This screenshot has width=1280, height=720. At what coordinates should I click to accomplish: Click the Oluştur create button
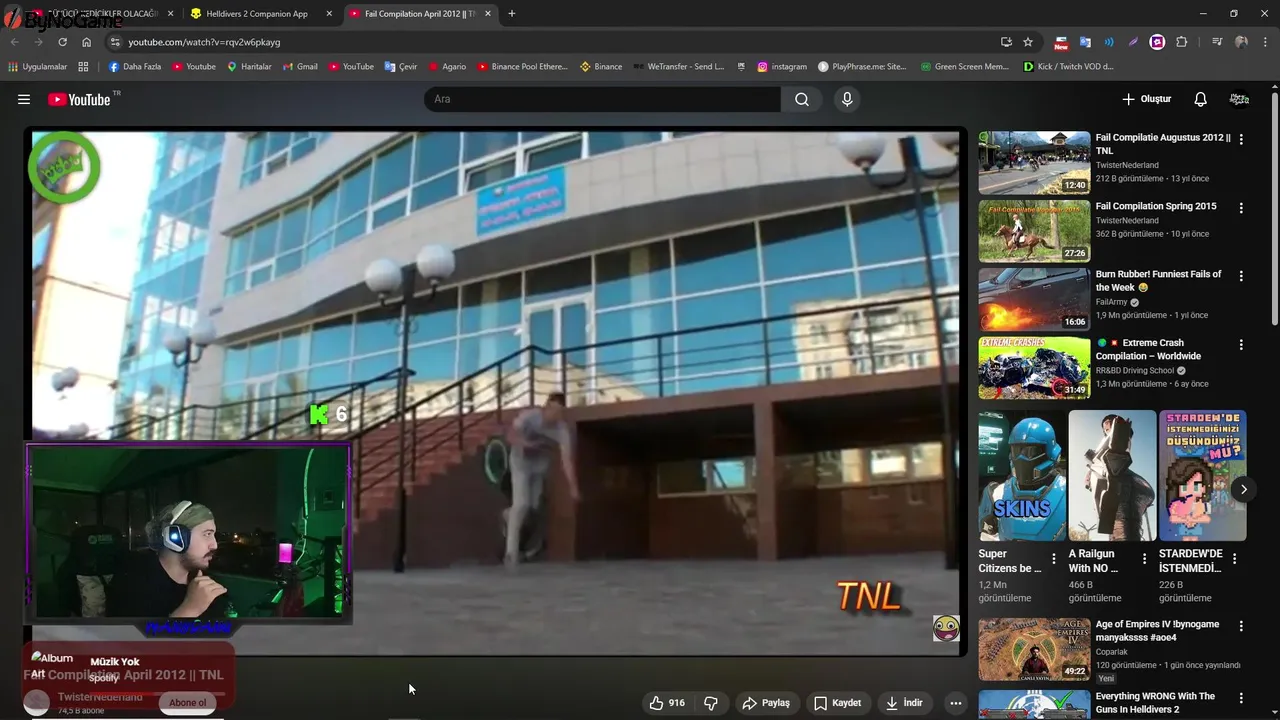tap(1146, 99)
